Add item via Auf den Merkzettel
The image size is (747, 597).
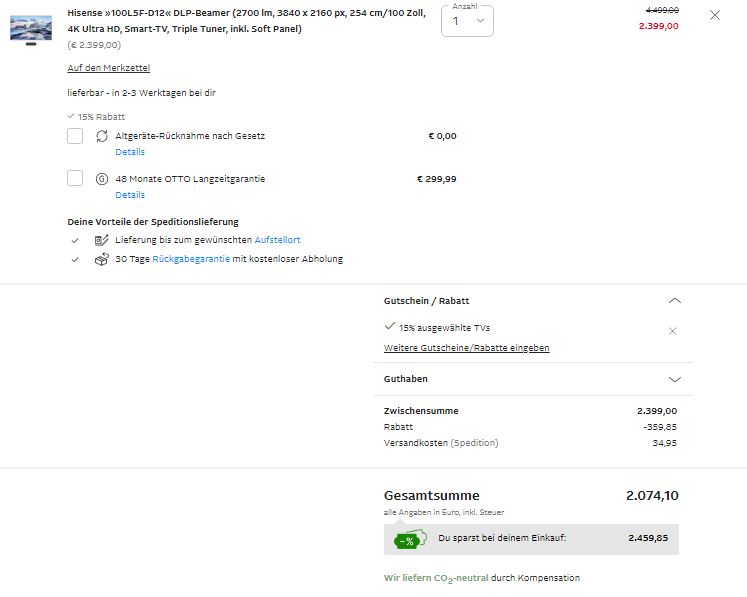(x=108, y=67)
